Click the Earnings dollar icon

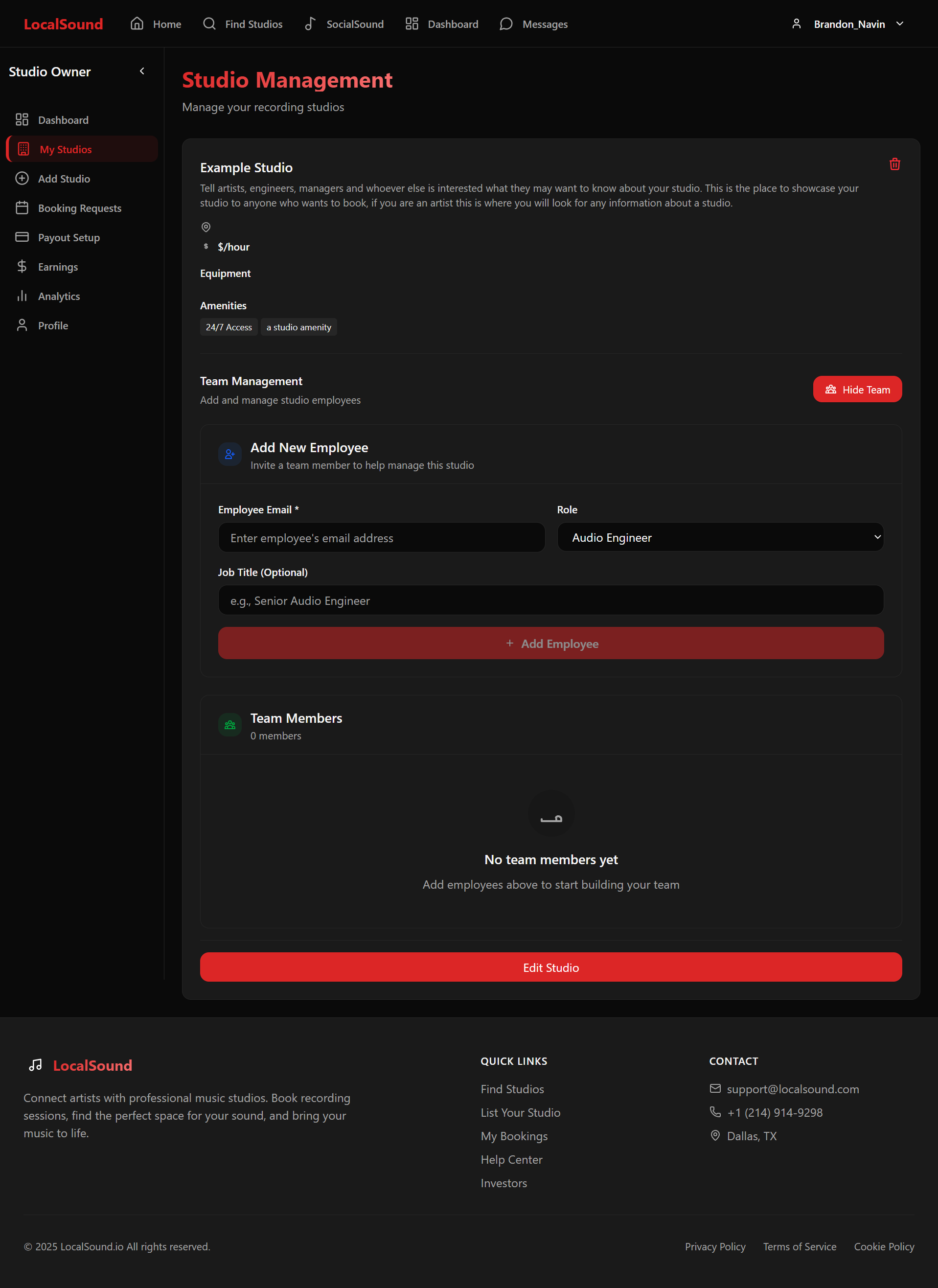pos(22,266)
